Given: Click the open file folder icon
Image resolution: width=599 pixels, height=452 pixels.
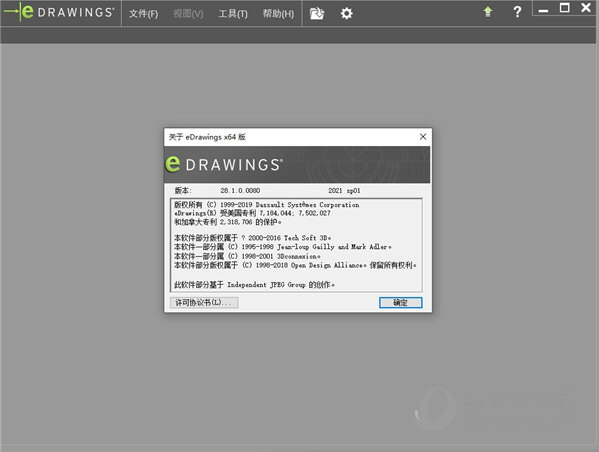Looking at the screenshot, I should [317, 14].
